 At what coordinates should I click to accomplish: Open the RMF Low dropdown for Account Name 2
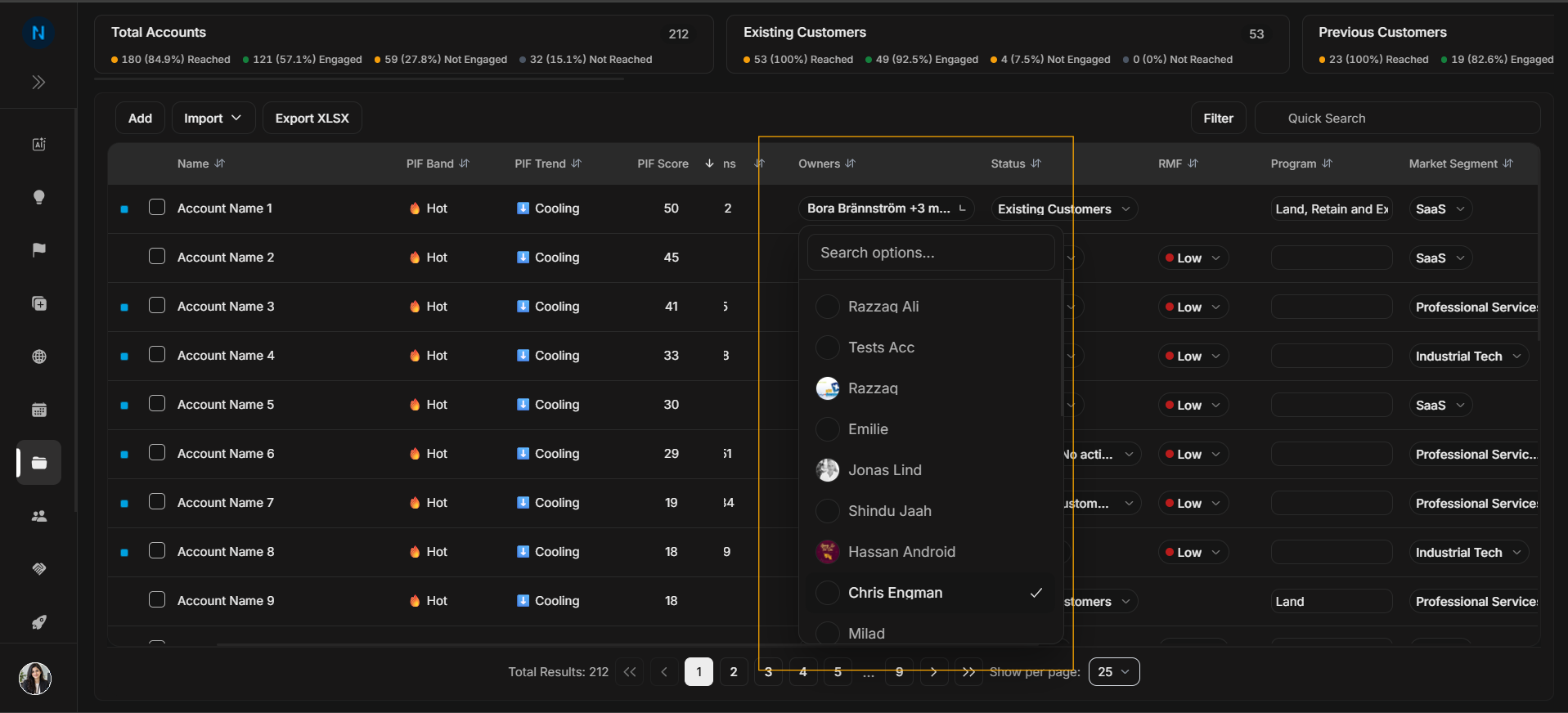point(1193,258)
